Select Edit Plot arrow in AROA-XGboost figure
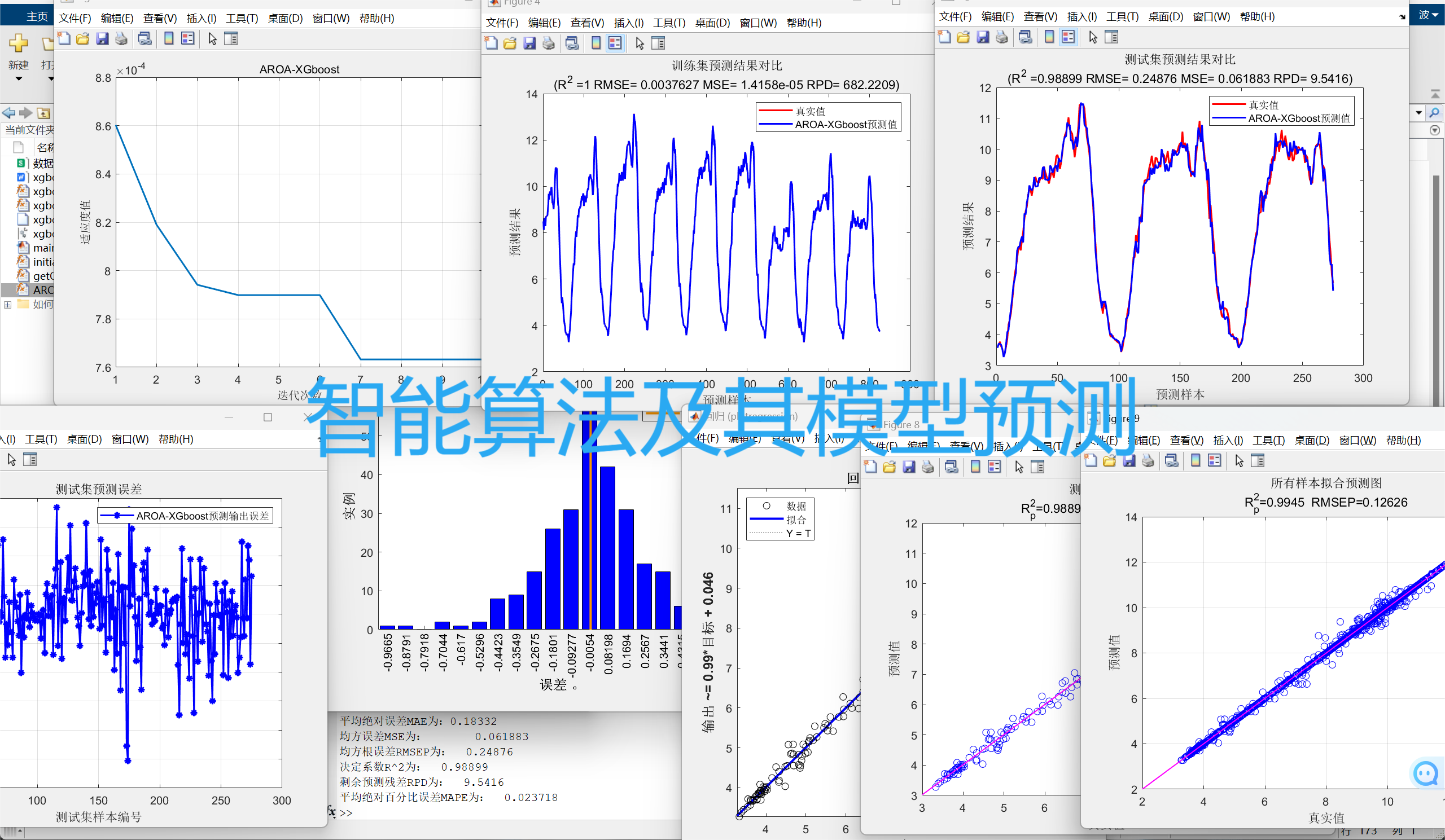1445x840 pixels. tap(212, 39)
